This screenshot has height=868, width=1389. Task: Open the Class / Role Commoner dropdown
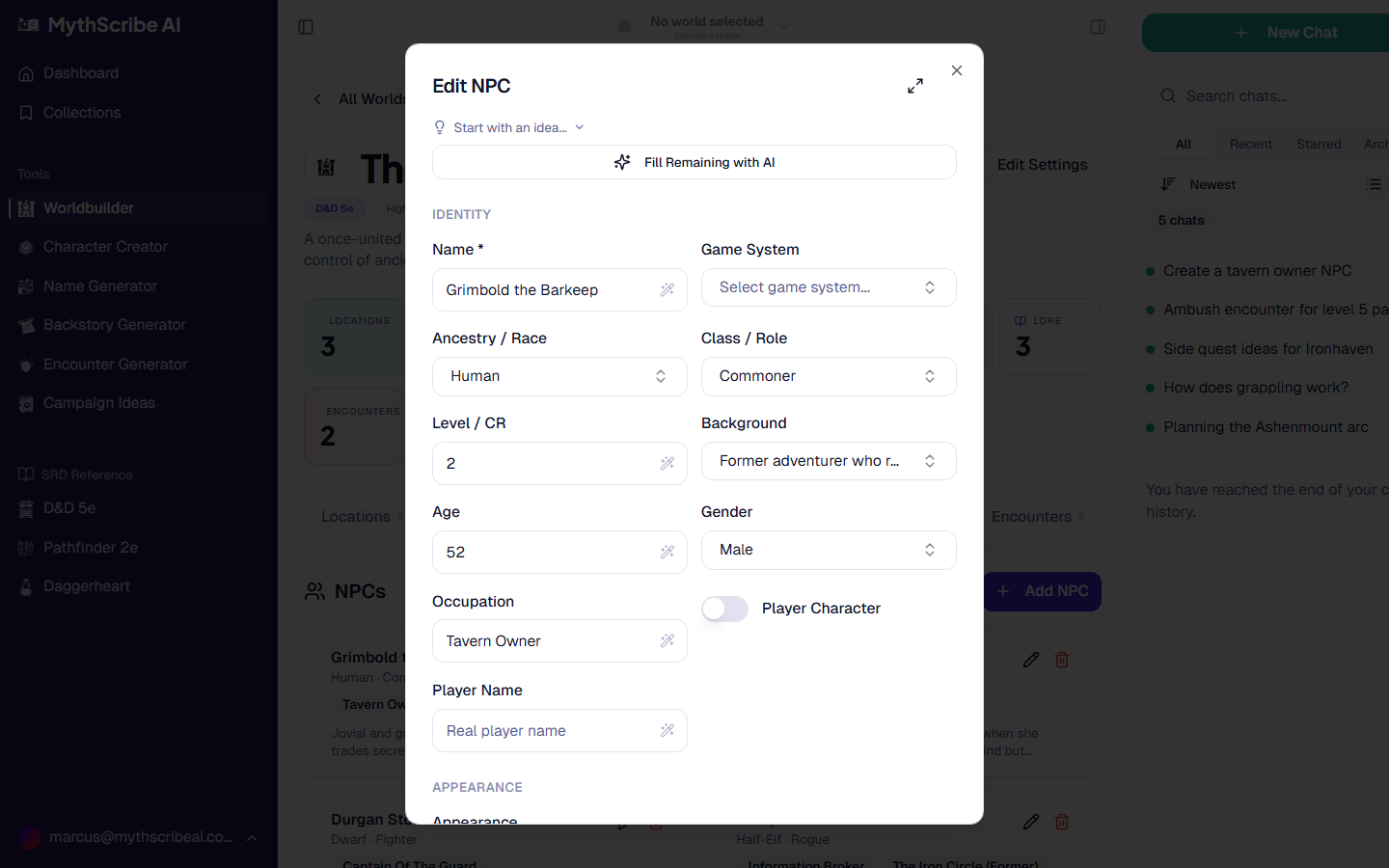pos(828,376)
